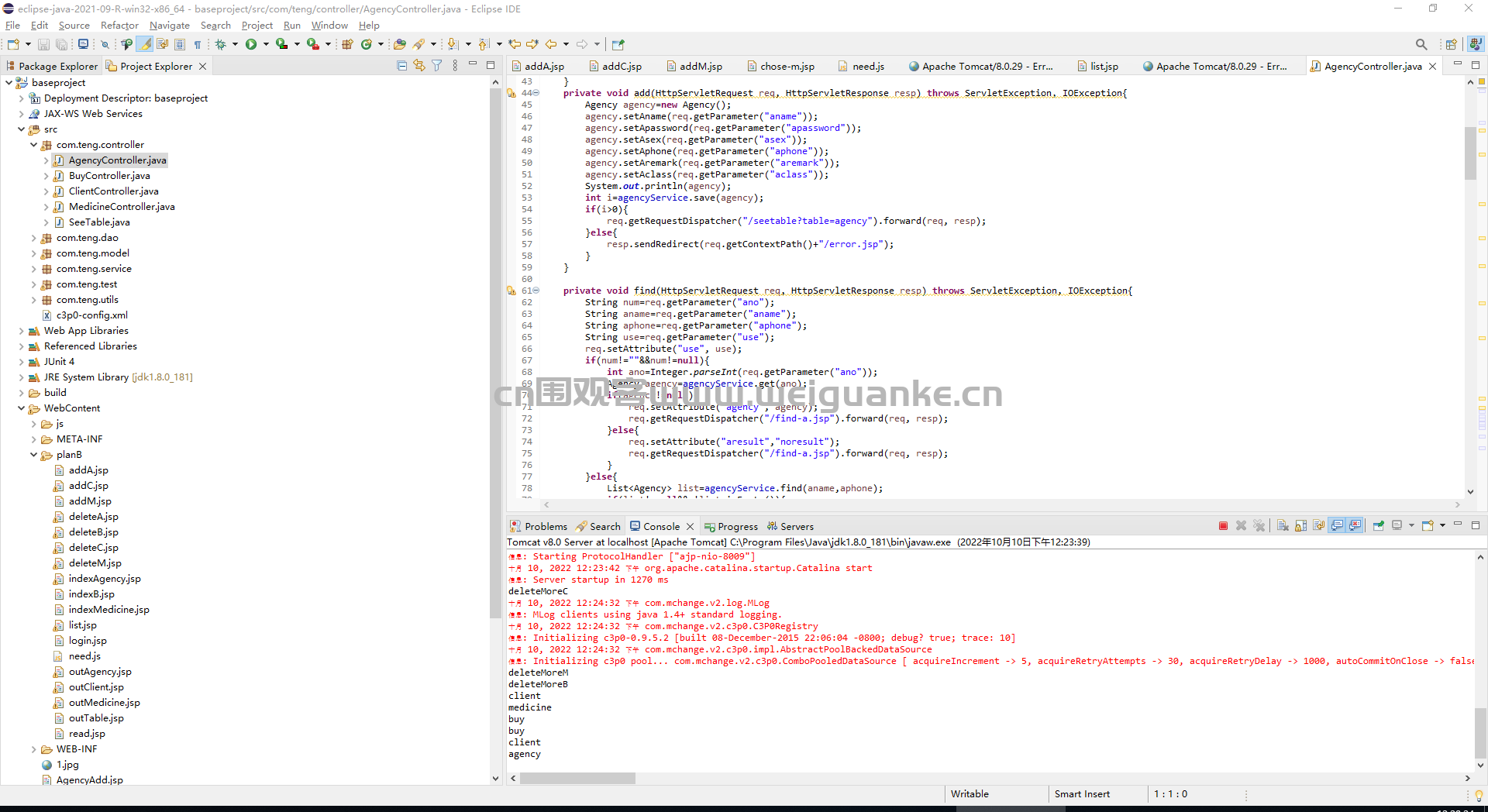Terminate server with red stop button
This screenshot has width=1488, height=812.
coord(1223,526)
